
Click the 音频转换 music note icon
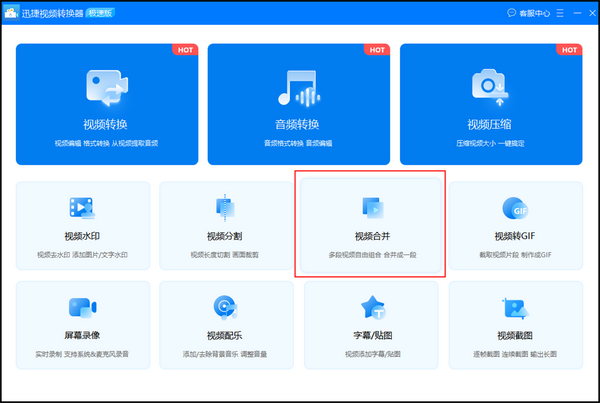tap(298, 87)
